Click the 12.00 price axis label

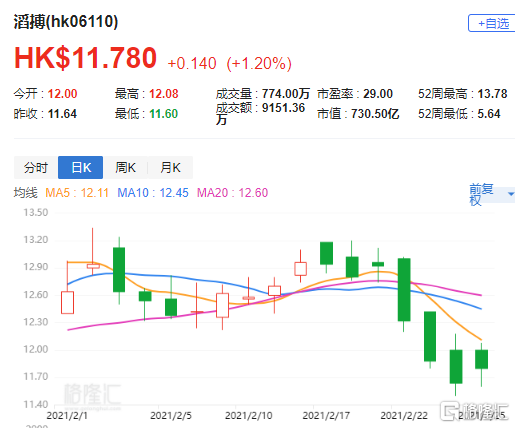pos(36,349)
